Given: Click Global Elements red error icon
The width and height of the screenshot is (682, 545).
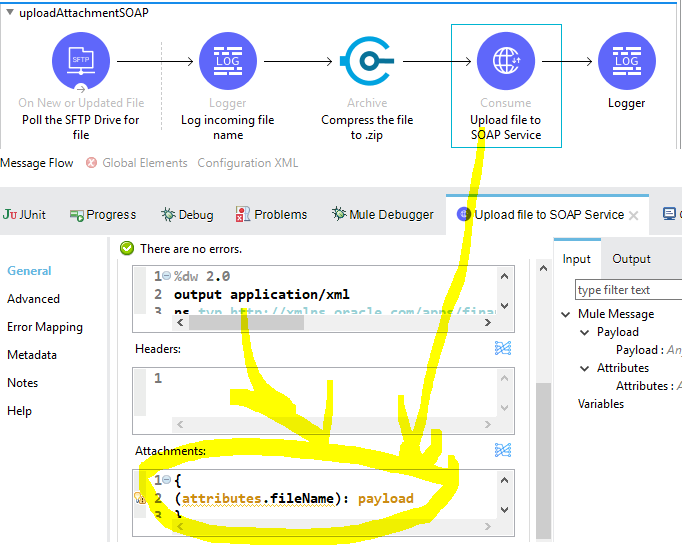Looking at the screenshot, I should (91, 163).
